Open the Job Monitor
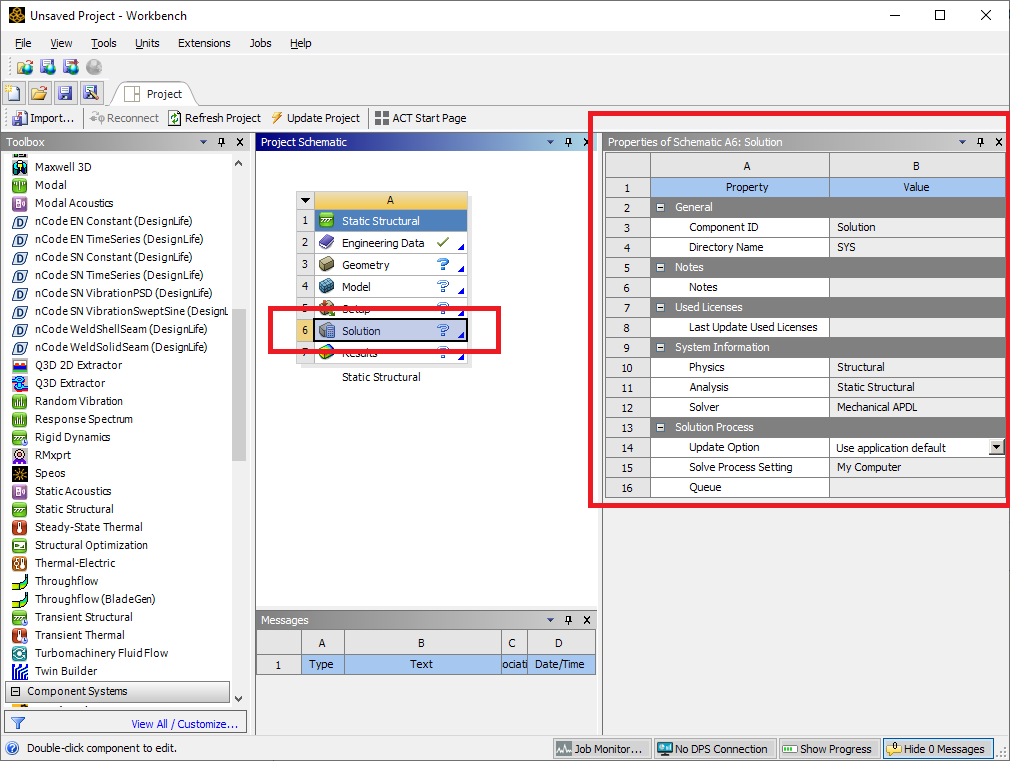The height and width of the screenshot is (761, 1010). point(600,748)
